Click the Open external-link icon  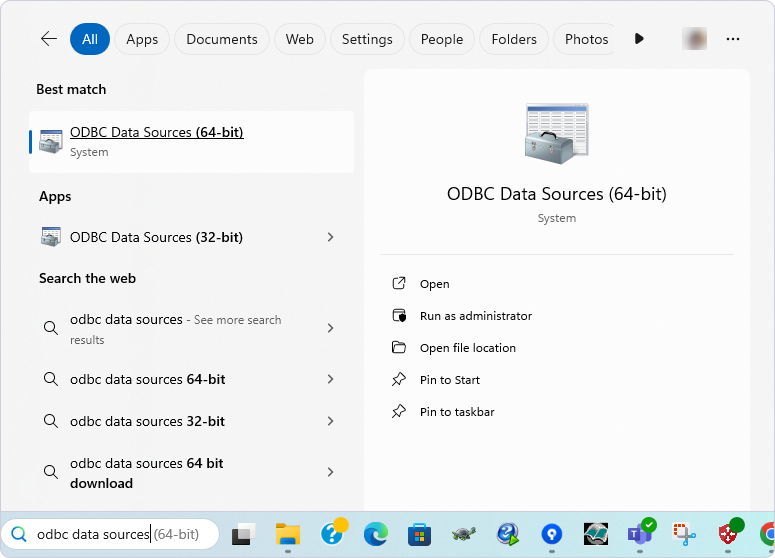pos(399,283)
